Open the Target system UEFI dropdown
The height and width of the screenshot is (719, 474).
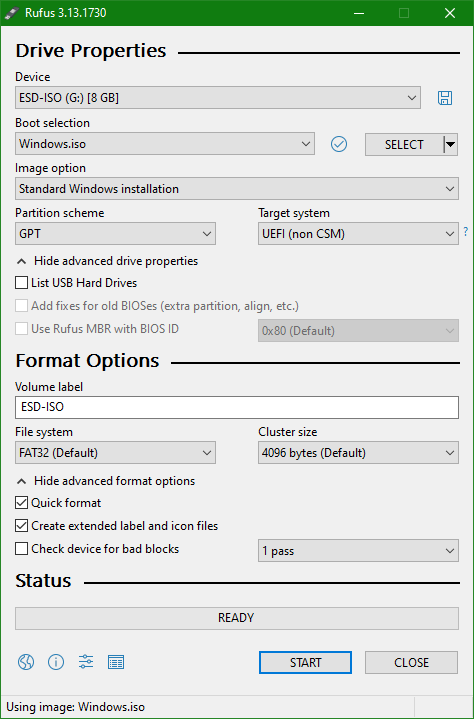click(358, 234)
